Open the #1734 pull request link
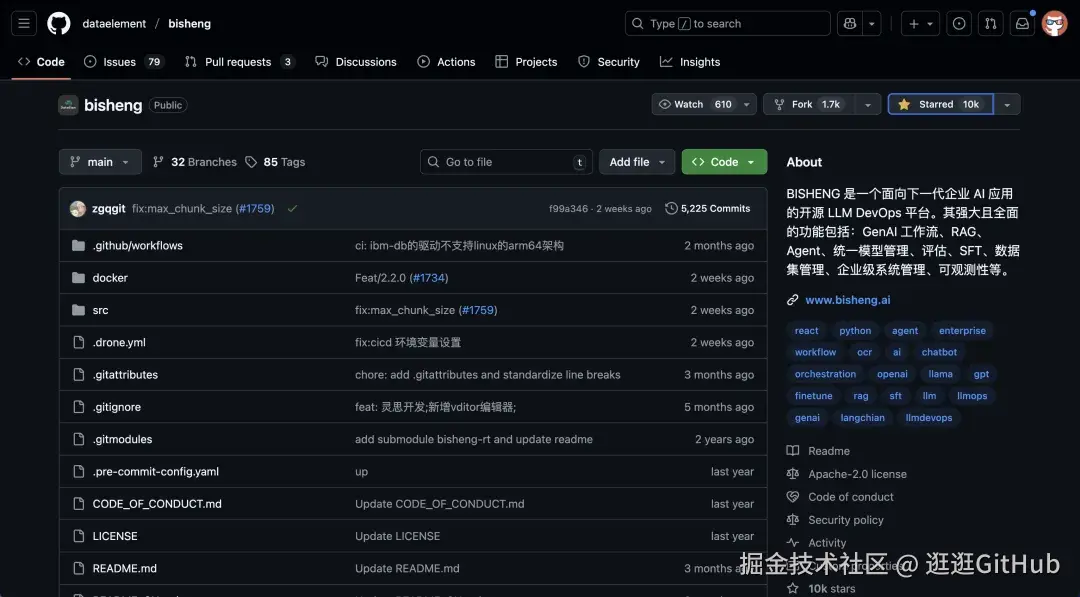Image resolution: width=1080 pixels, height=597 pixels. (429, 278)
